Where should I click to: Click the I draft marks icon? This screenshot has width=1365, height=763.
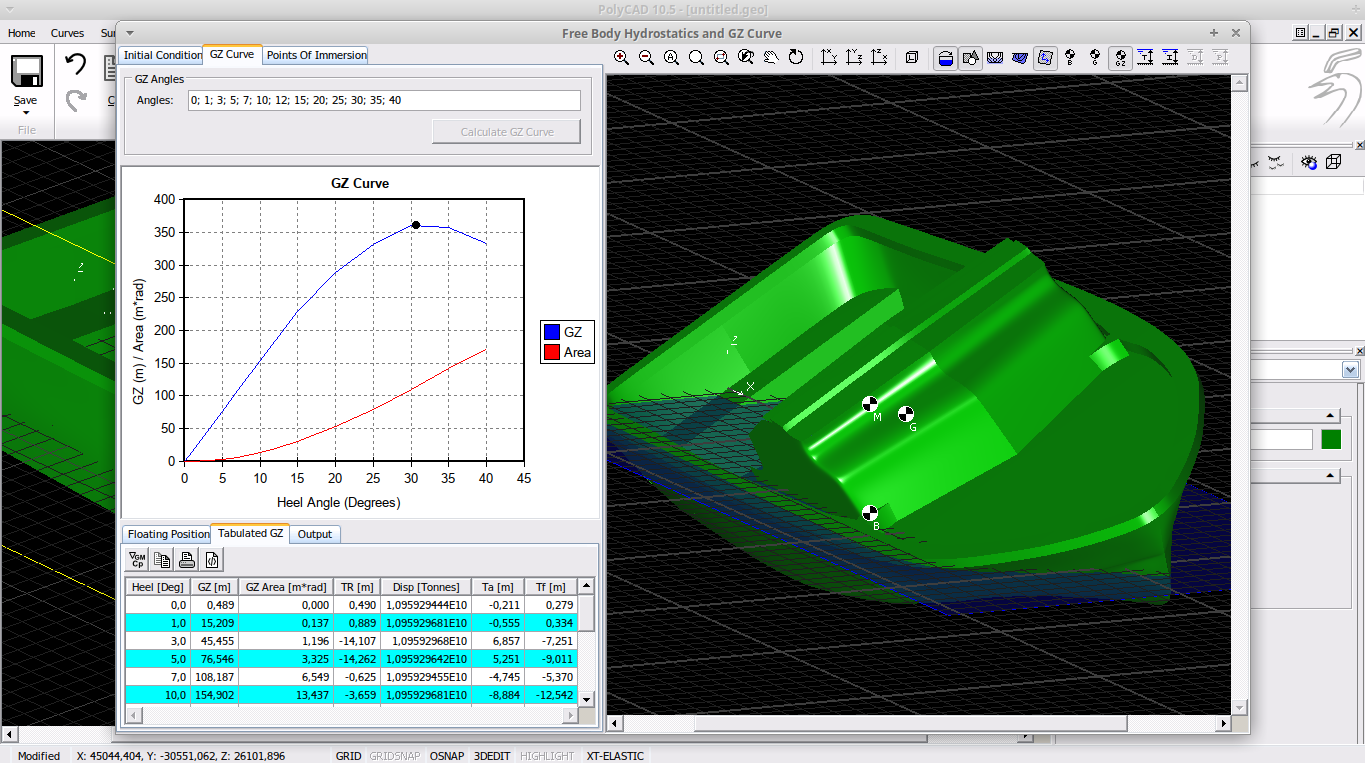coord(1170,58)
